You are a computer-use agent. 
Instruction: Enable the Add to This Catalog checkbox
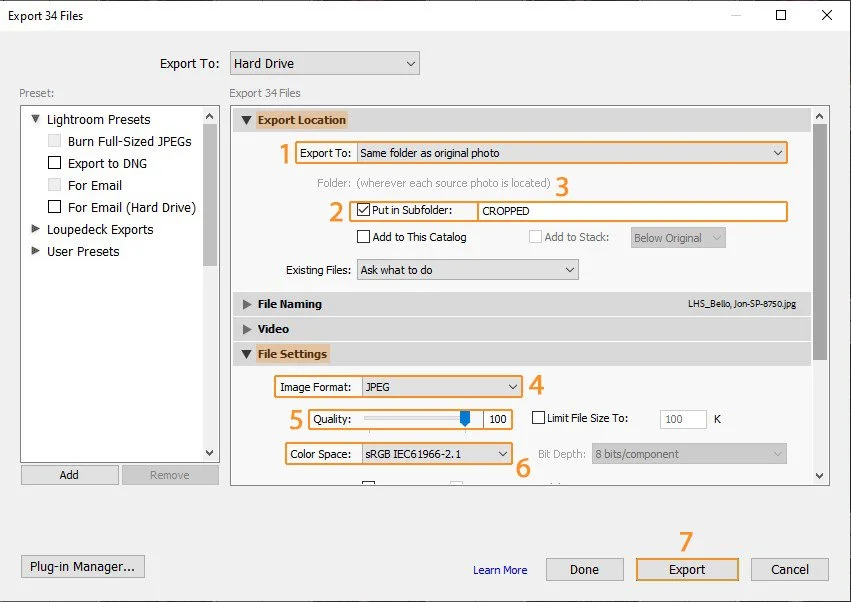tap(364, 237)
